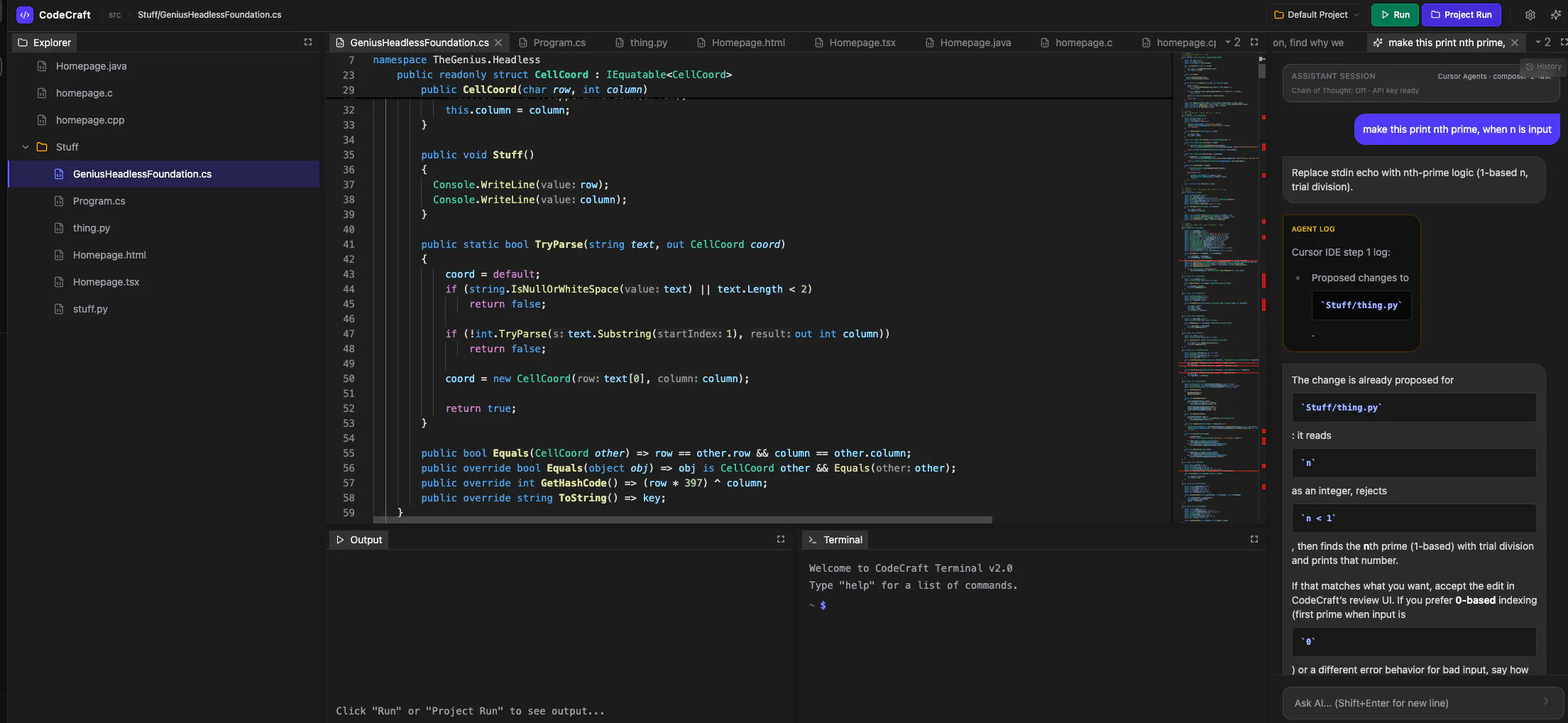Show the hidden AI chat tabs overflow
Viewport: 1568px width, 723px height.
click(1543, 43)
